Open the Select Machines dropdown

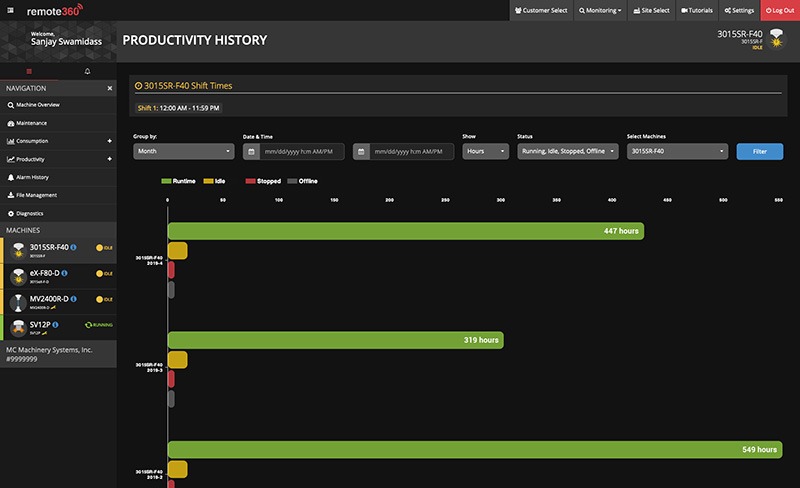point(676,152)
